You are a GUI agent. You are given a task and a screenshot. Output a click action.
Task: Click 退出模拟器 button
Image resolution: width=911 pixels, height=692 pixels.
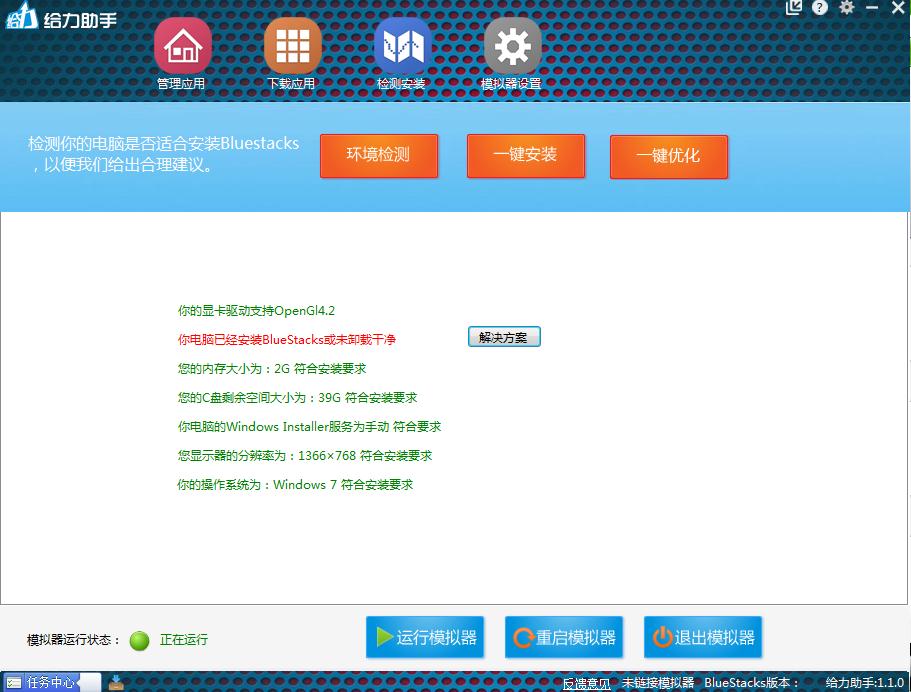pyautogui.click(x=703, y=637)
